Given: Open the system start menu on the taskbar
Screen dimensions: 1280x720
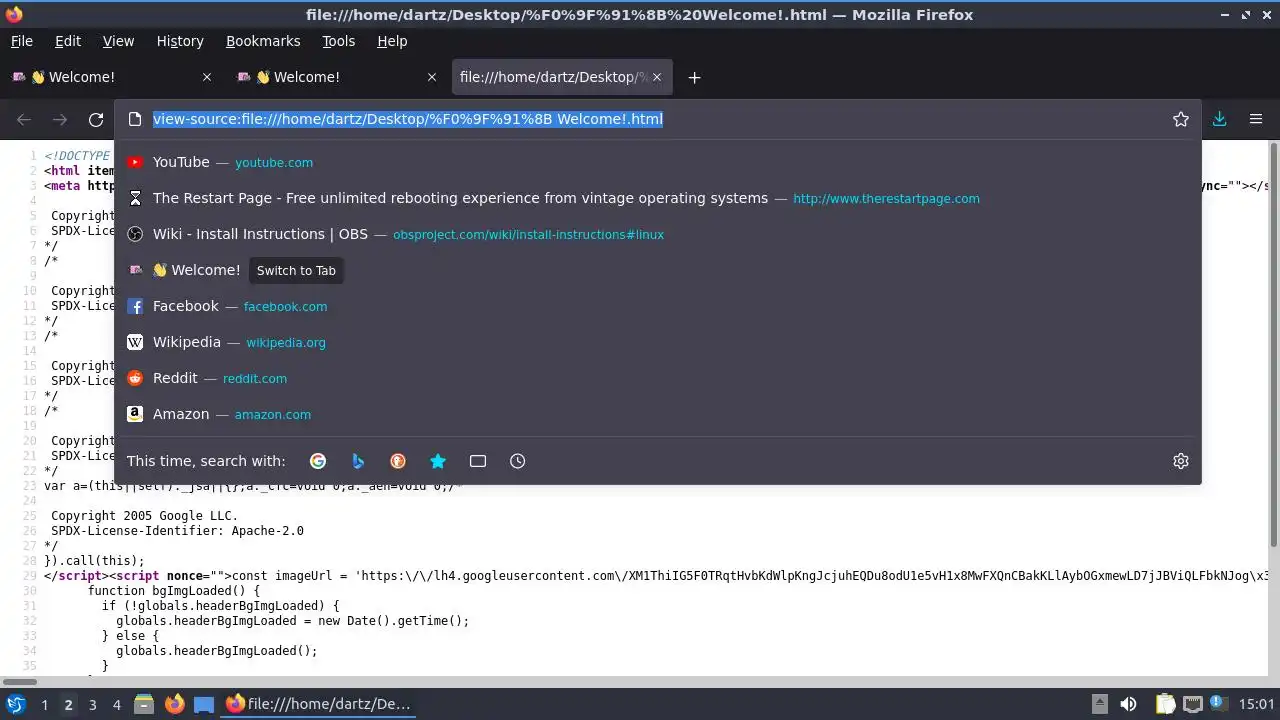Looking at the screenshot, I should (15, 704).
